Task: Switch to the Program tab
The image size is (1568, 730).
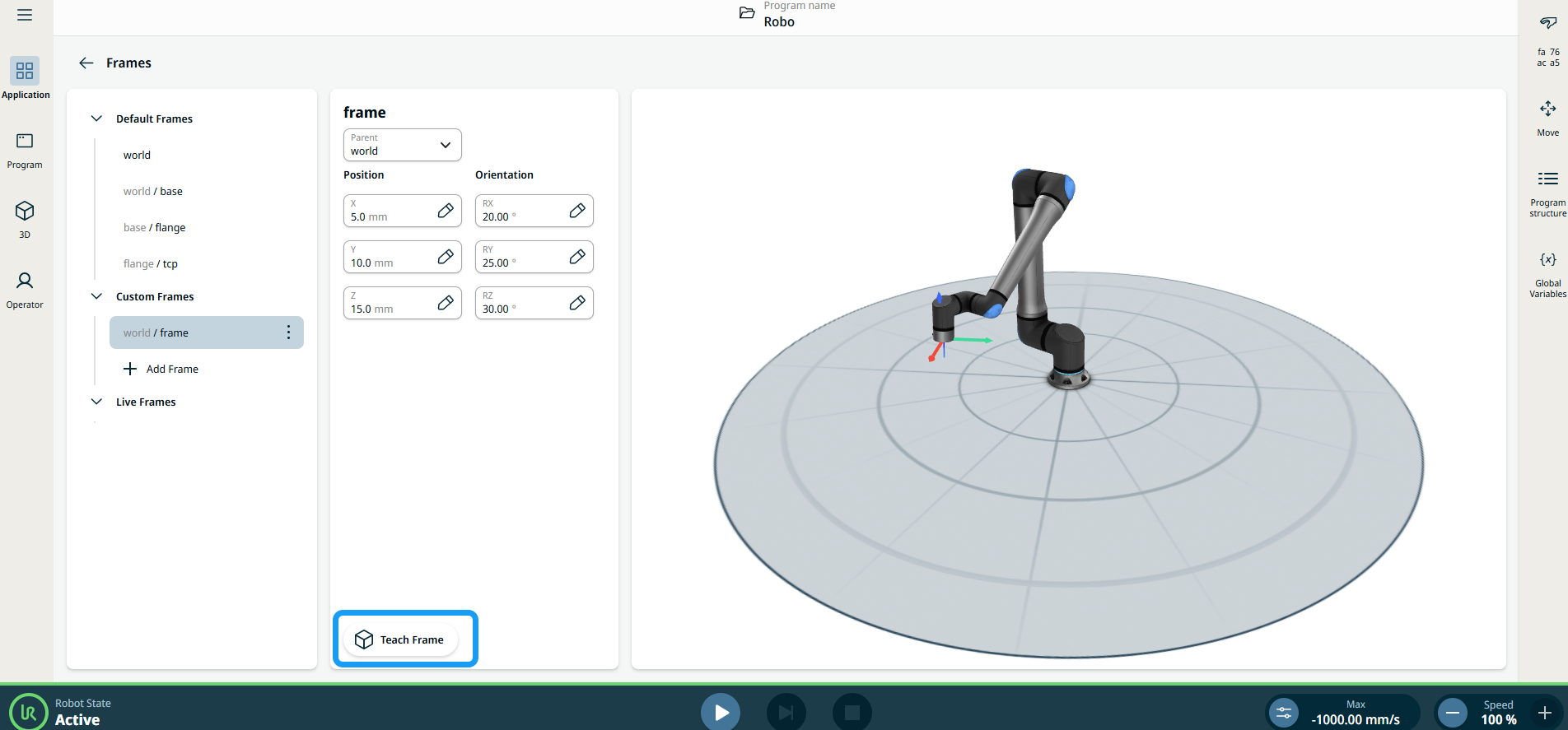Action: (25, 150)
